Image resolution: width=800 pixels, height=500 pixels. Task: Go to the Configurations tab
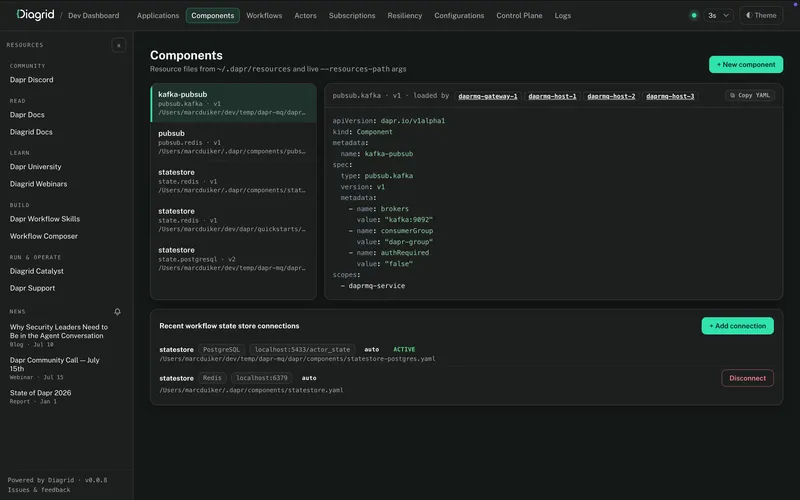[x=459, y=15]
